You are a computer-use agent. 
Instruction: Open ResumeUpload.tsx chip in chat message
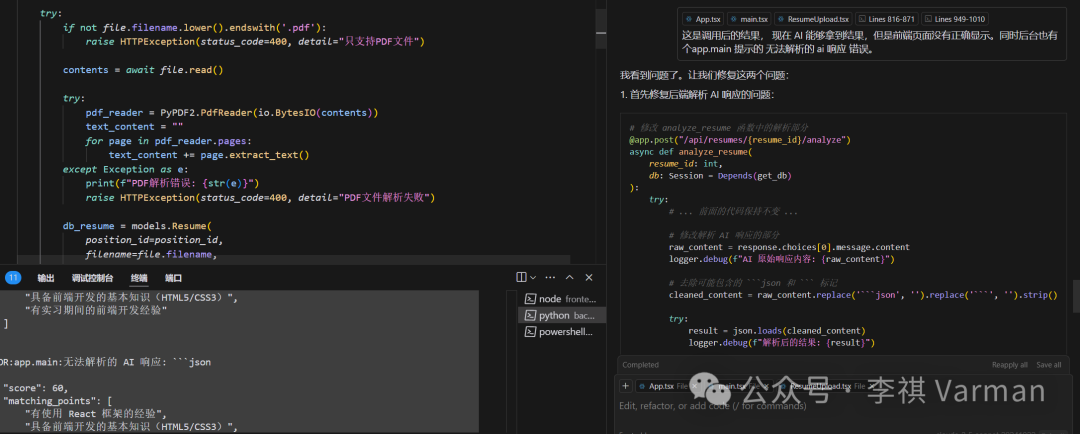coord(813,19)
